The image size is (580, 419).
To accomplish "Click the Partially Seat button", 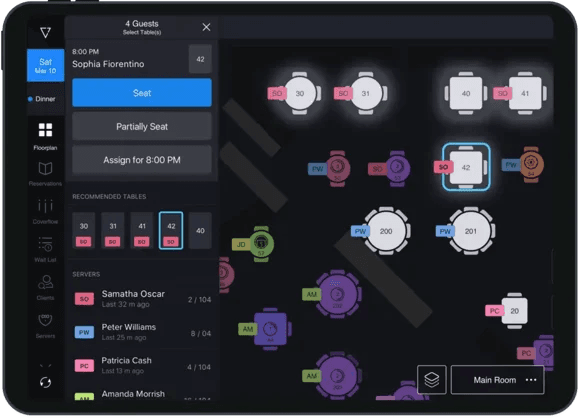I will pos(142,126).
